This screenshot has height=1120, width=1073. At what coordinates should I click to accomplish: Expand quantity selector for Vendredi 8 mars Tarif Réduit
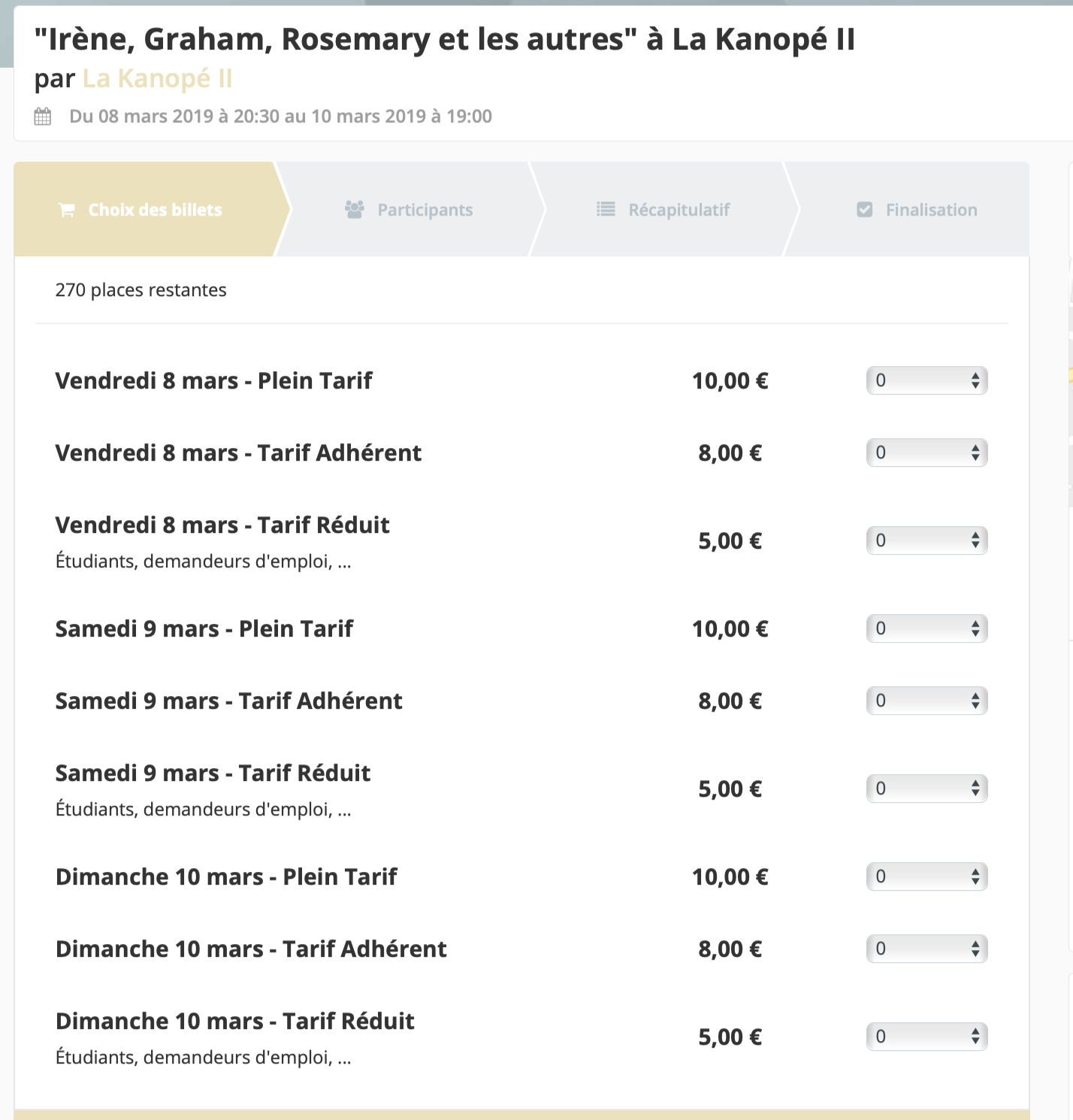click(926, 540)
